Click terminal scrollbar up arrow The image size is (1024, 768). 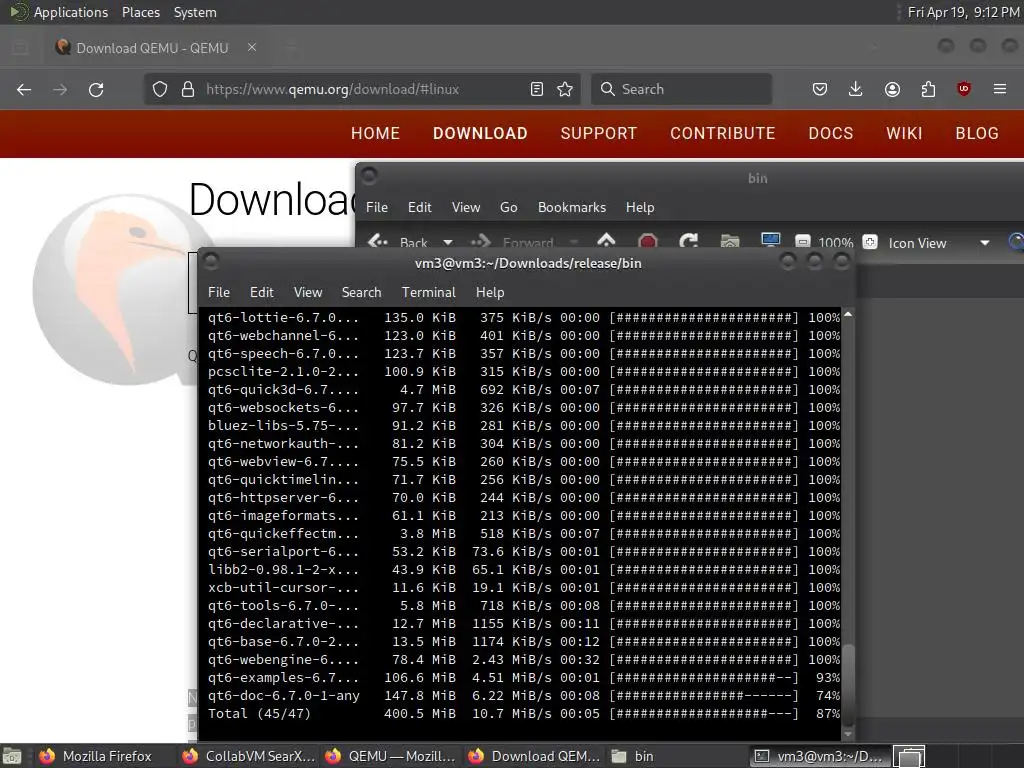coord(848,314)
